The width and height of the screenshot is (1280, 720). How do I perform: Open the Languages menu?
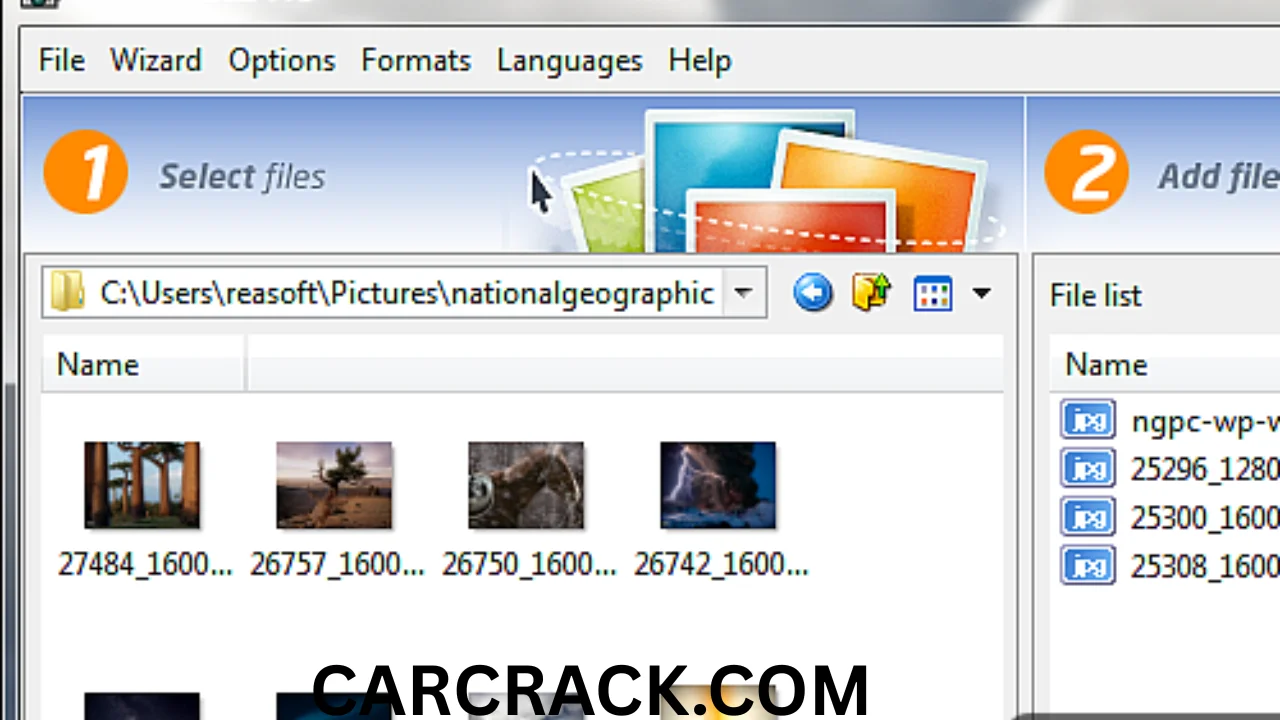[x=569, y=61]
